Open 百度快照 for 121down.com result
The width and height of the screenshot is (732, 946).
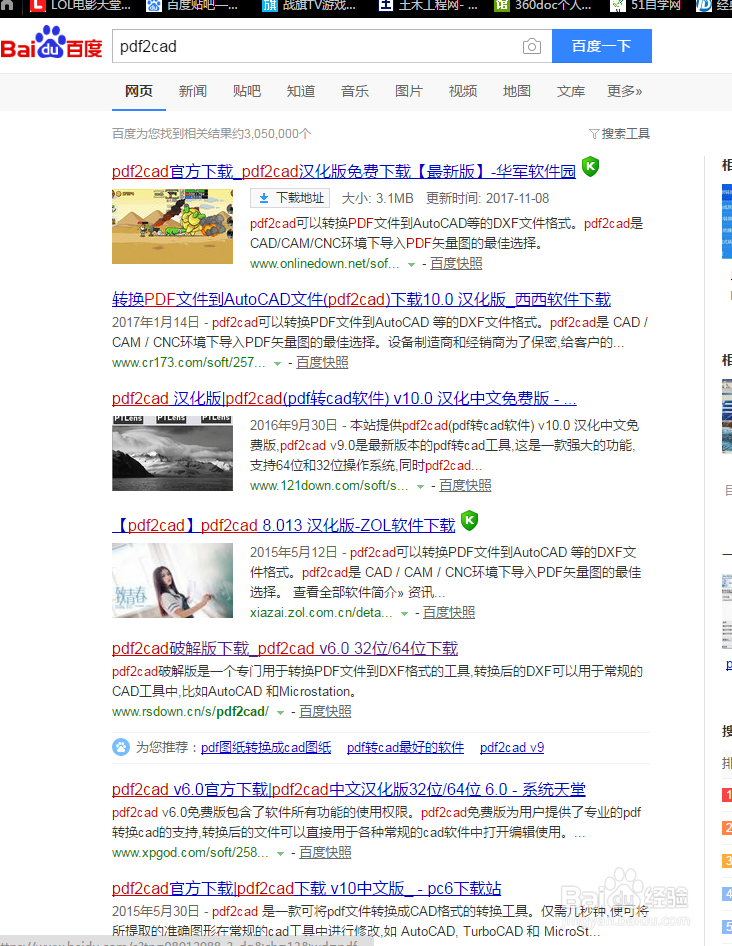pos(465,486)
